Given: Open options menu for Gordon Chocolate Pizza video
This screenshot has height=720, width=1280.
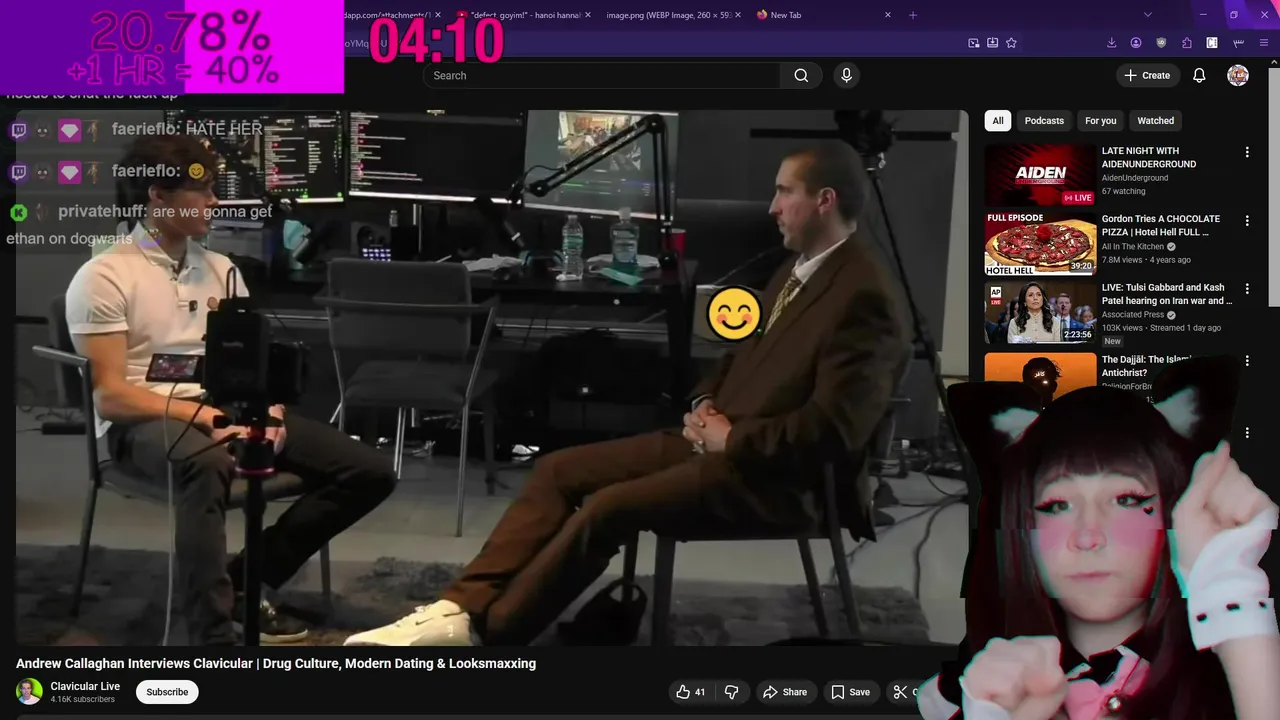Looking at the screenshot, I should coord(1247,220).
